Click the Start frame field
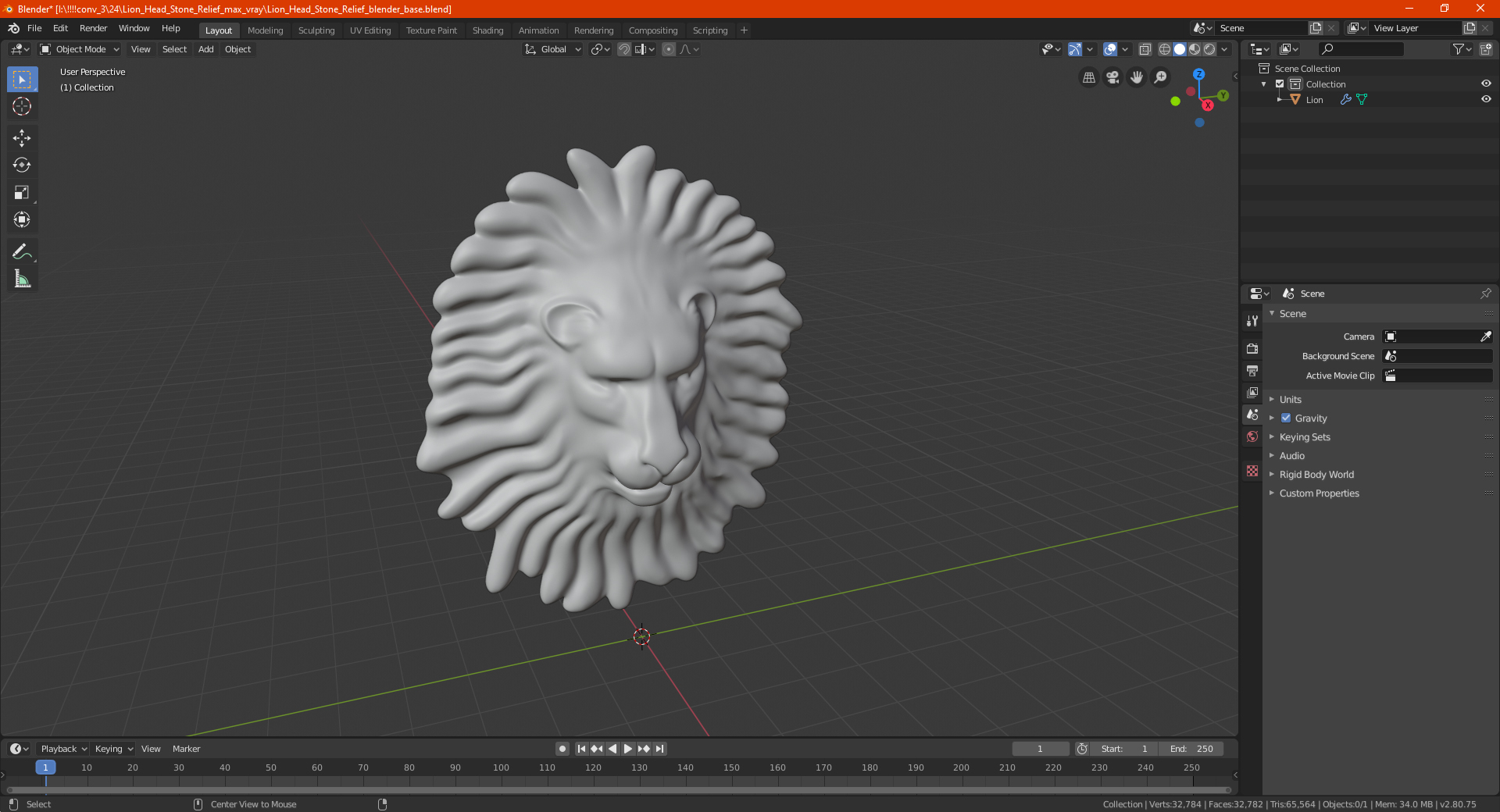The image size is (1500, 812). pyautogui.click(x=1124, y=749)
